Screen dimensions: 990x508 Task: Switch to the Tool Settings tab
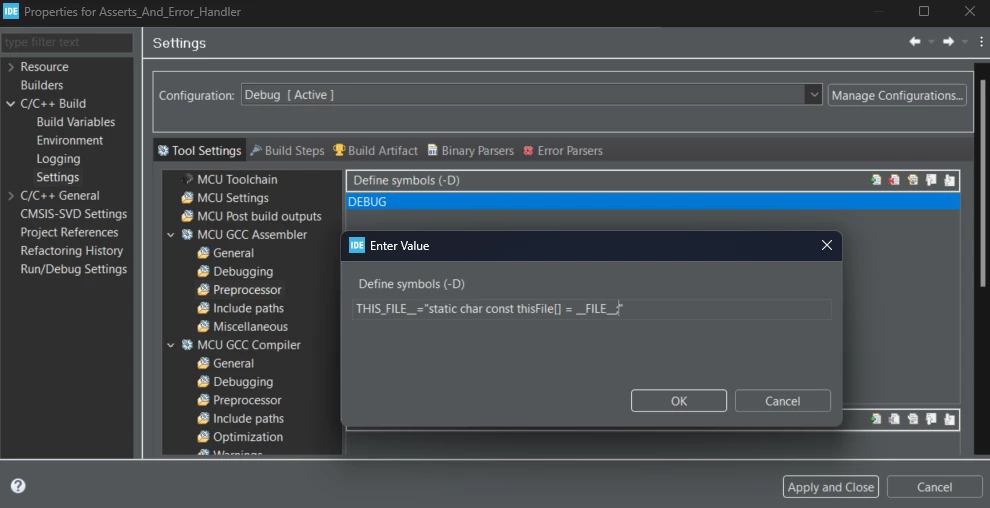pos(200,150)
